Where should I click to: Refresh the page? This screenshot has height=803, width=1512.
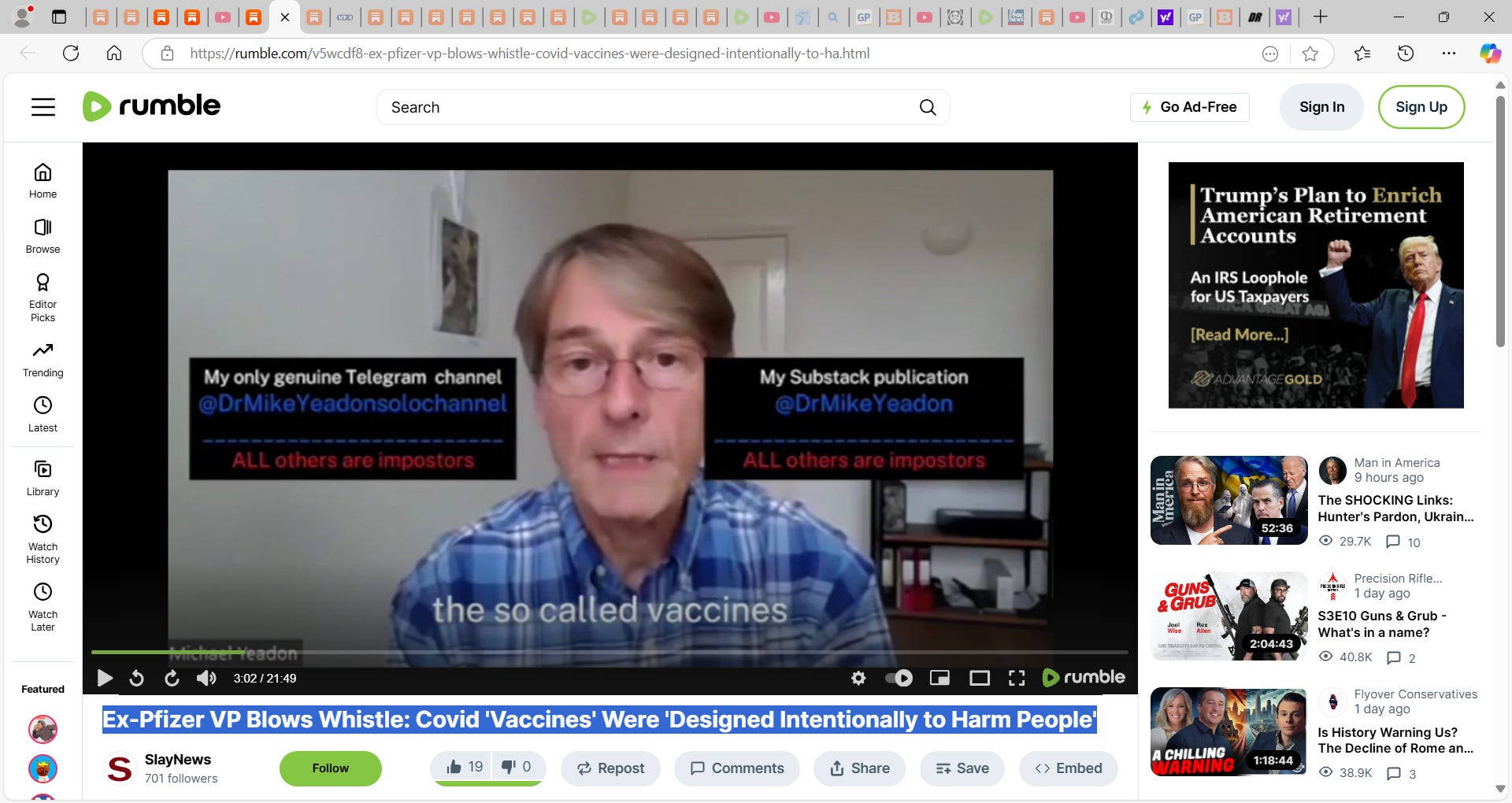coord(71,54)
